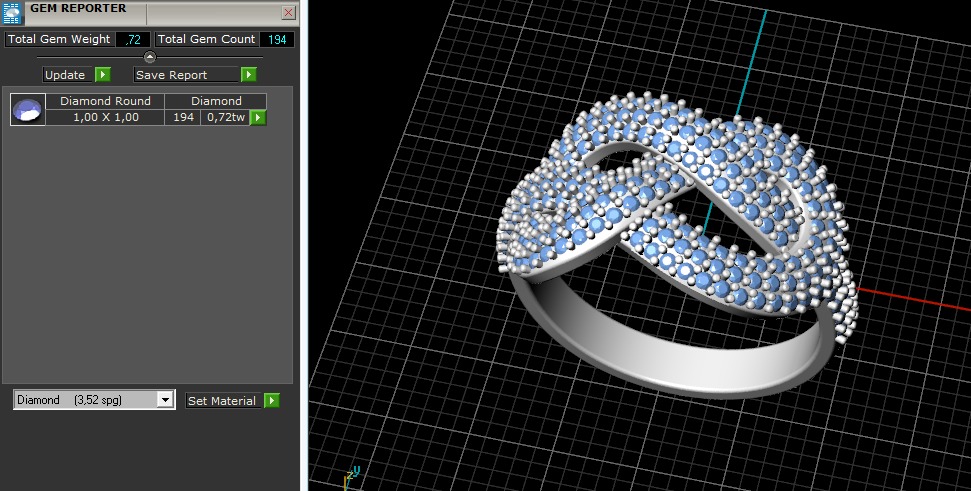Close the Gem Reporter panel
This screenshot has height=491, width=971.
tap(289, 12)
